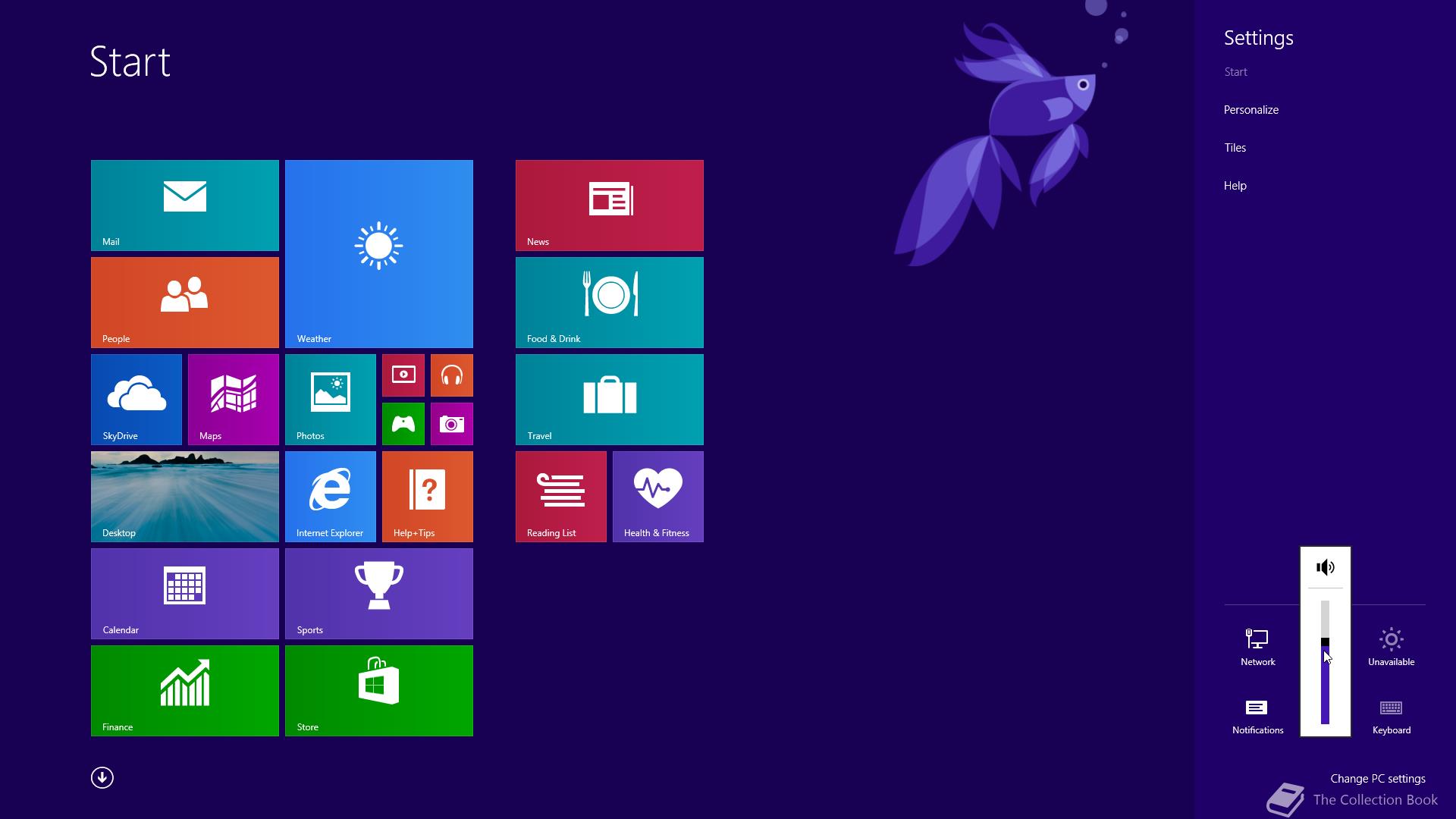Open the Sports tile
Screen dimensions: 1456x819
tap(379, 594)
